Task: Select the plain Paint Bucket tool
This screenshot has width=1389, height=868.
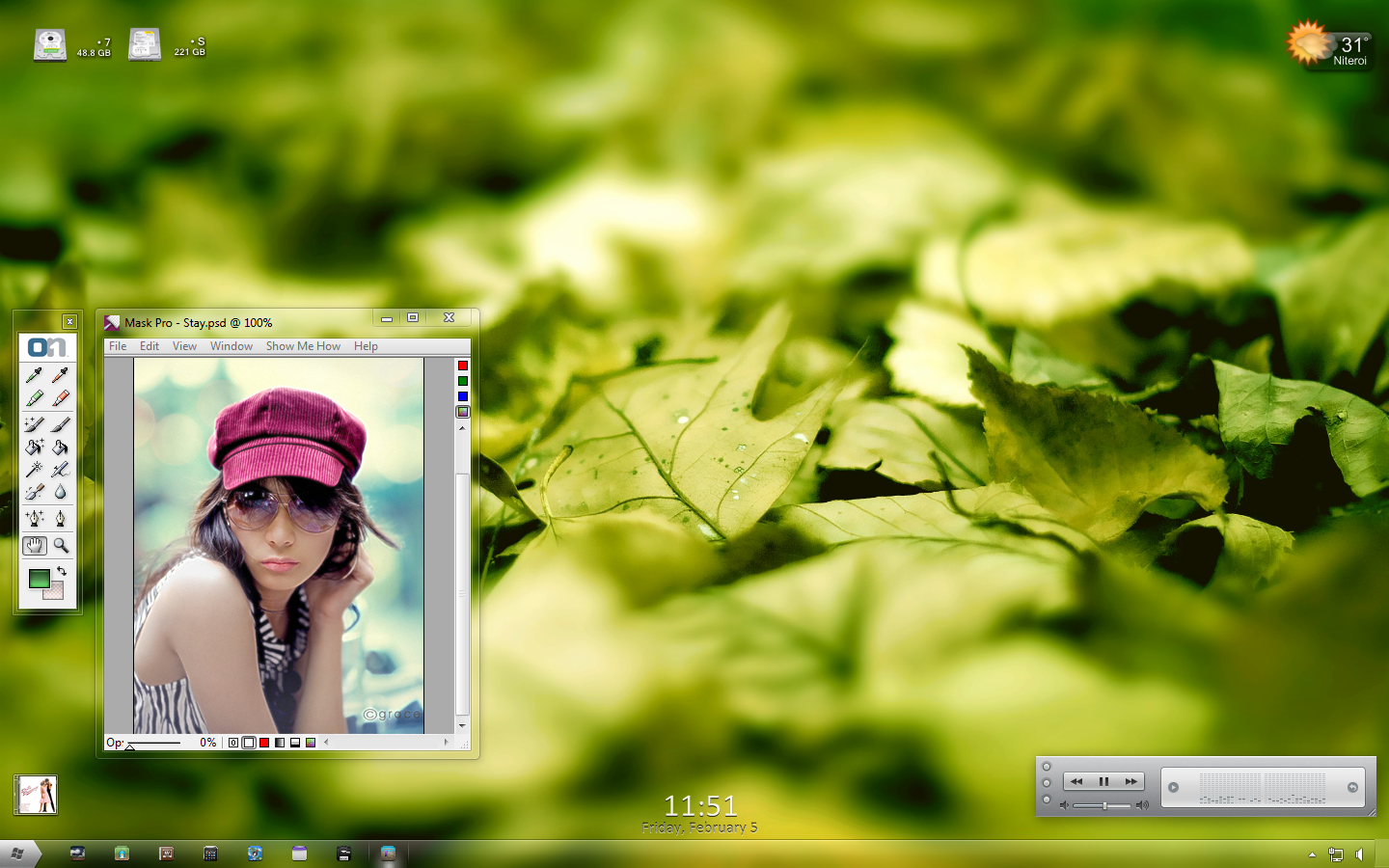Action: [60, 447]
